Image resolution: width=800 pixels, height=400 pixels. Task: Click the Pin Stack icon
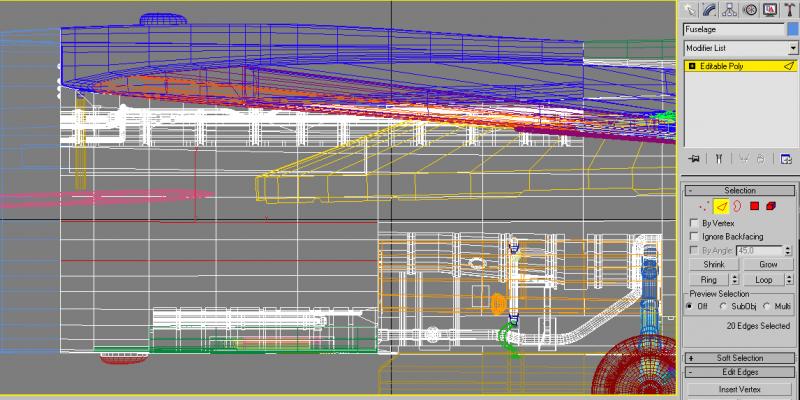click(x=693, y=159)
